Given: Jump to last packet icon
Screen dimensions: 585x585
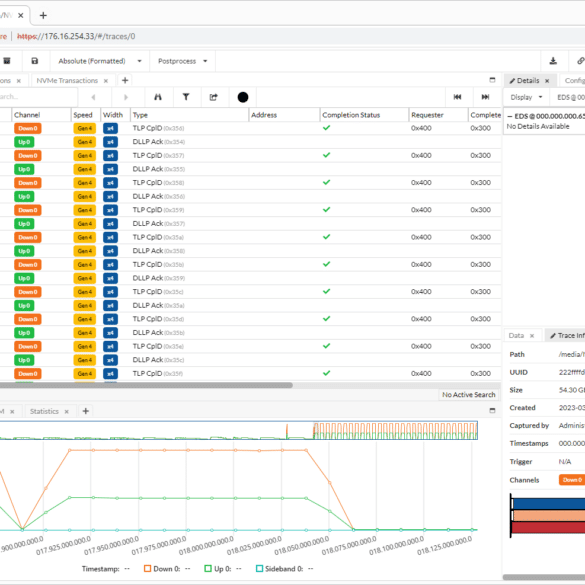Looking at the screenshot, I should pyautogui.click(x=485, y=97).
